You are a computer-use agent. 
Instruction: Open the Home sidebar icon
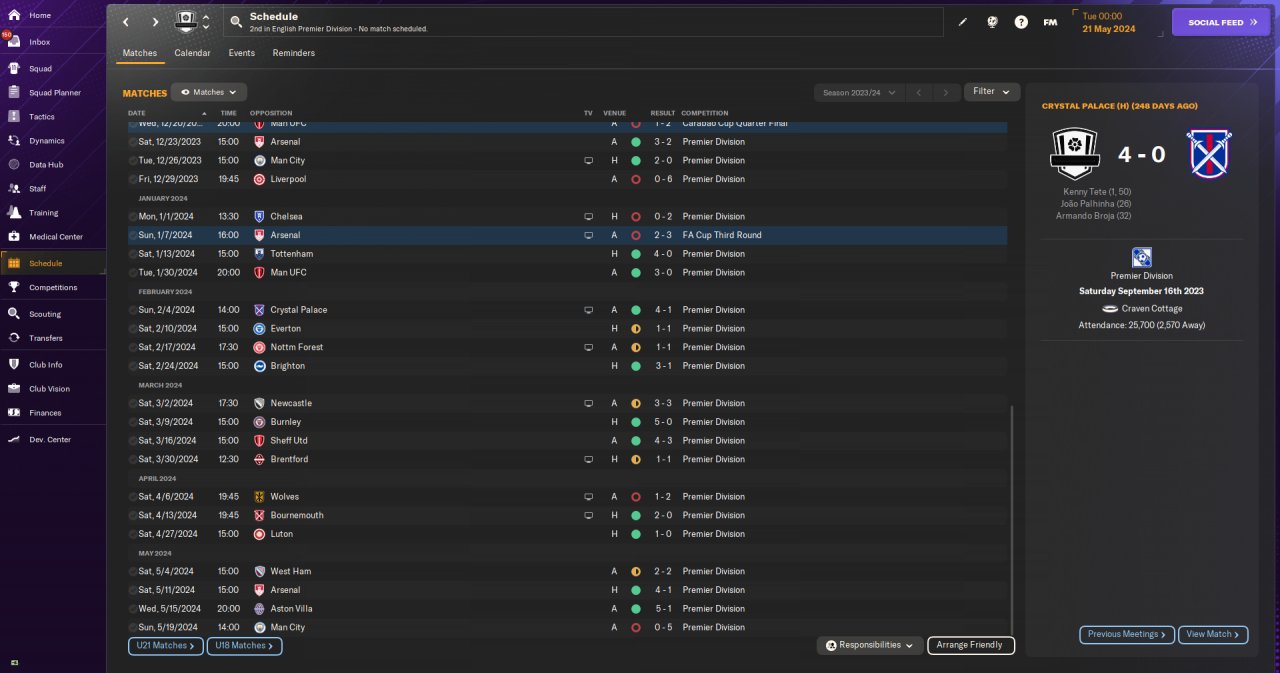coord(14,15)
